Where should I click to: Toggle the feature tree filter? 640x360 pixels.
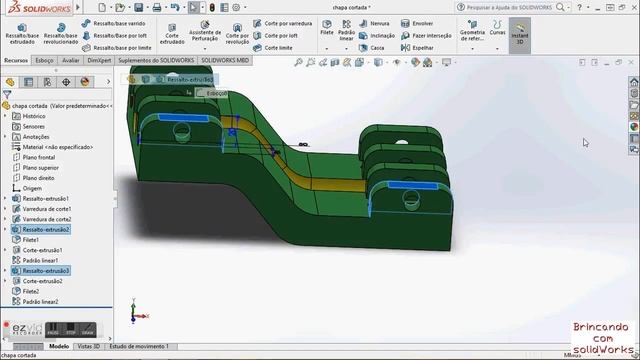tap(7, 95)
